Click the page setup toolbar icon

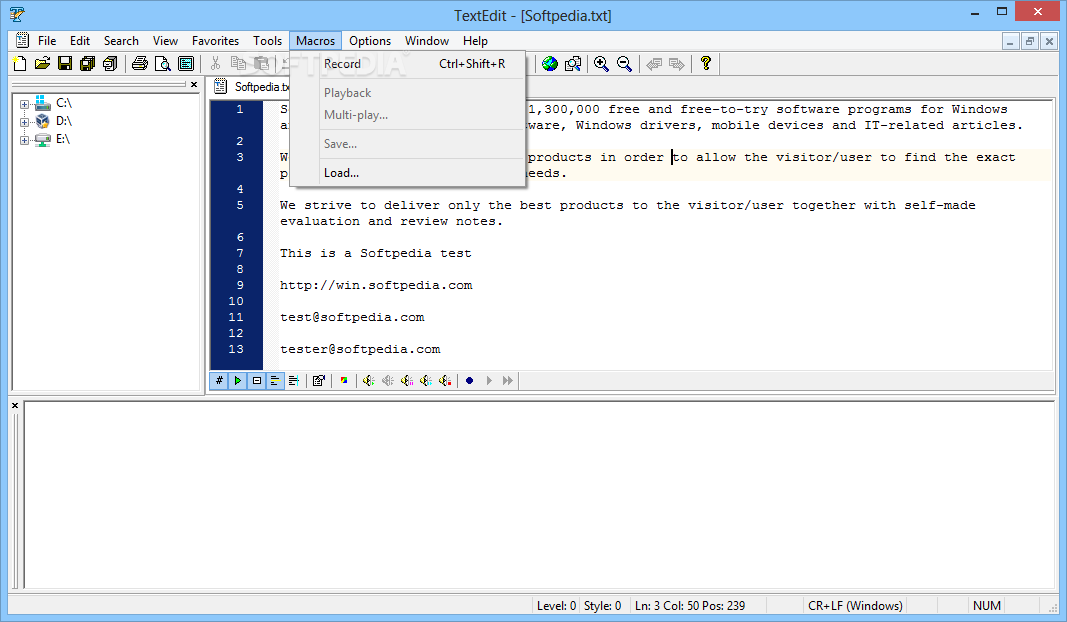point(186,64)
